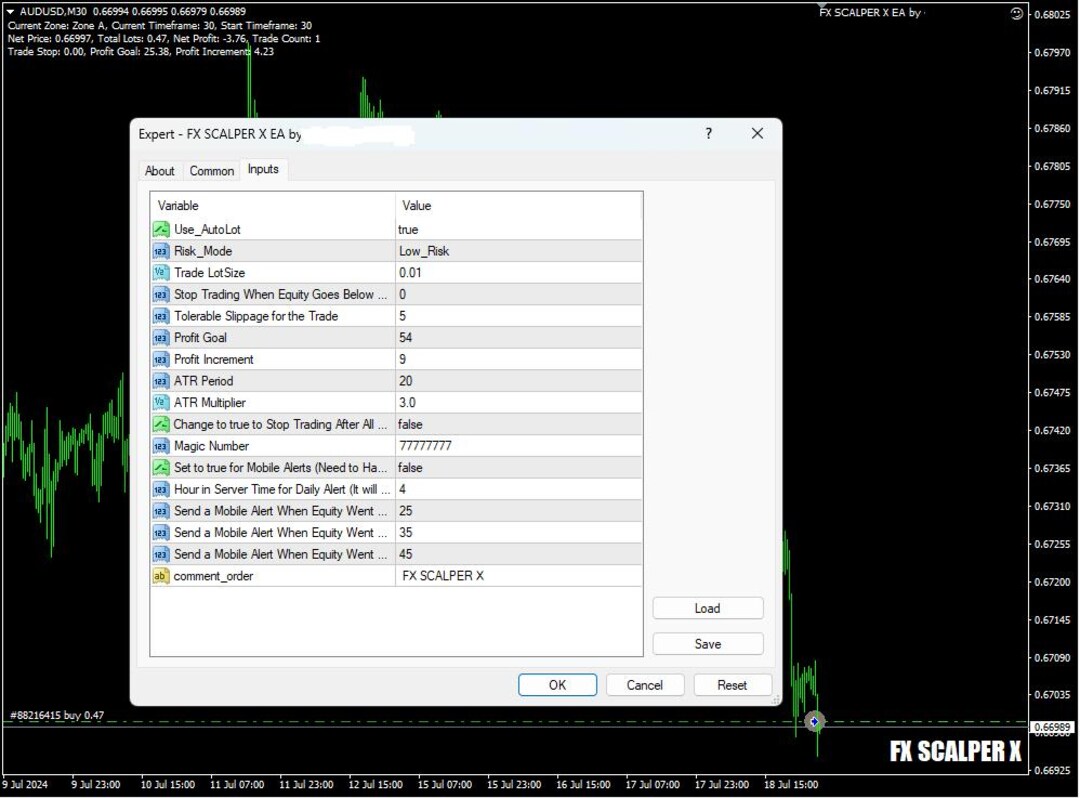Select the 123 icon next to Magic Number
Viewport: 1080px width, 798px height.
(x=161, y=446)
